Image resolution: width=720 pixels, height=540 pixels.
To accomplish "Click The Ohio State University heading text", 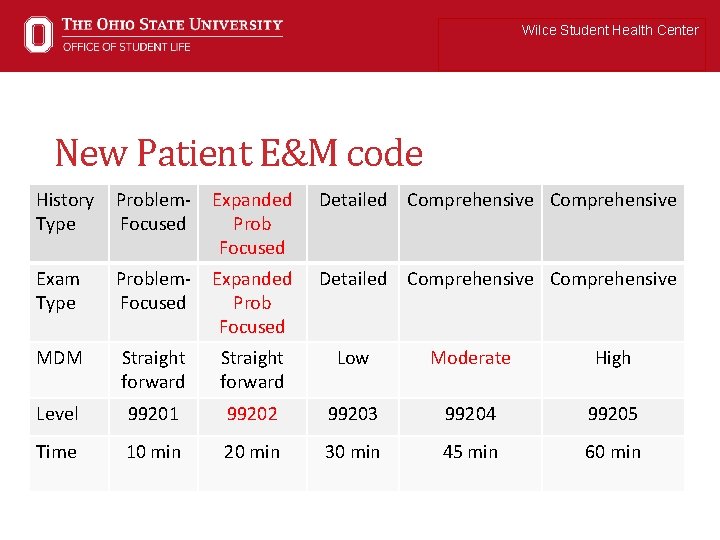I will 172,24.
